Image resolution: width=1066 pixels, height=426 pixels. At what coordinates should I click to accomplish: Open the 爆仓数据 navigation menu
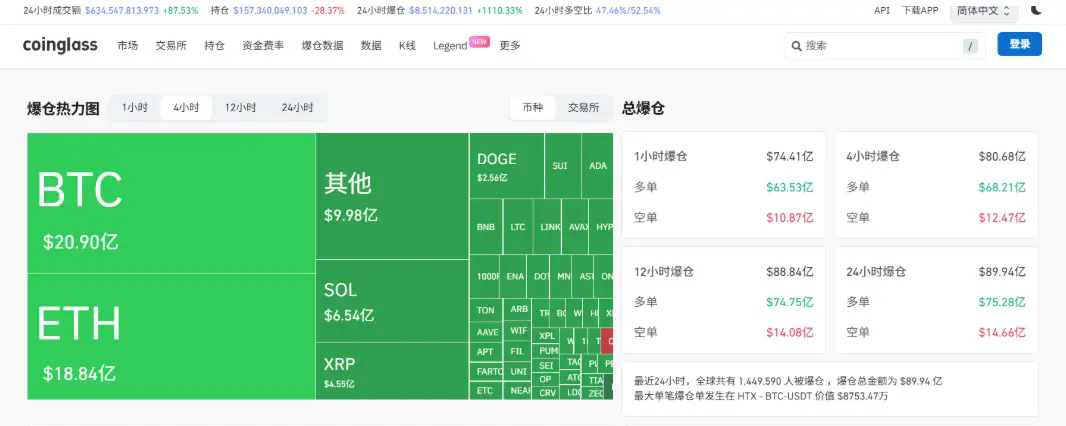pos(322,45)
